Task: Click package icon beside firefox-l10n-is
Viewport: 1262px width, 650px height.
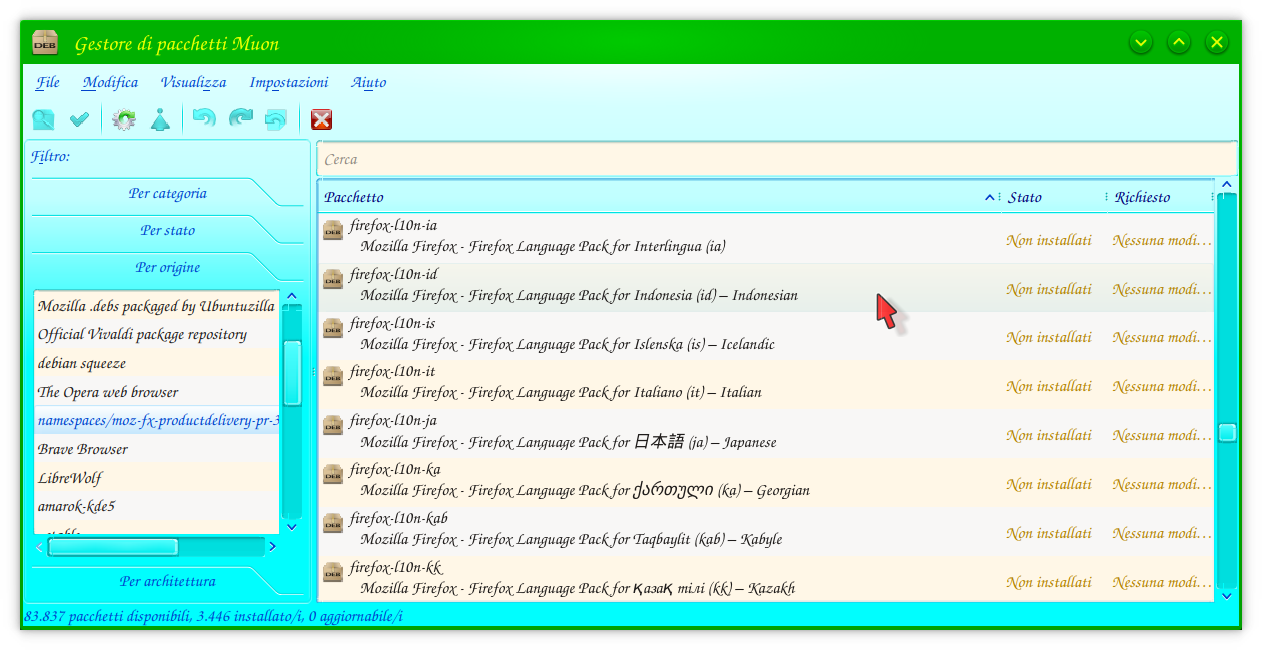Action: (x=333, y=329)
